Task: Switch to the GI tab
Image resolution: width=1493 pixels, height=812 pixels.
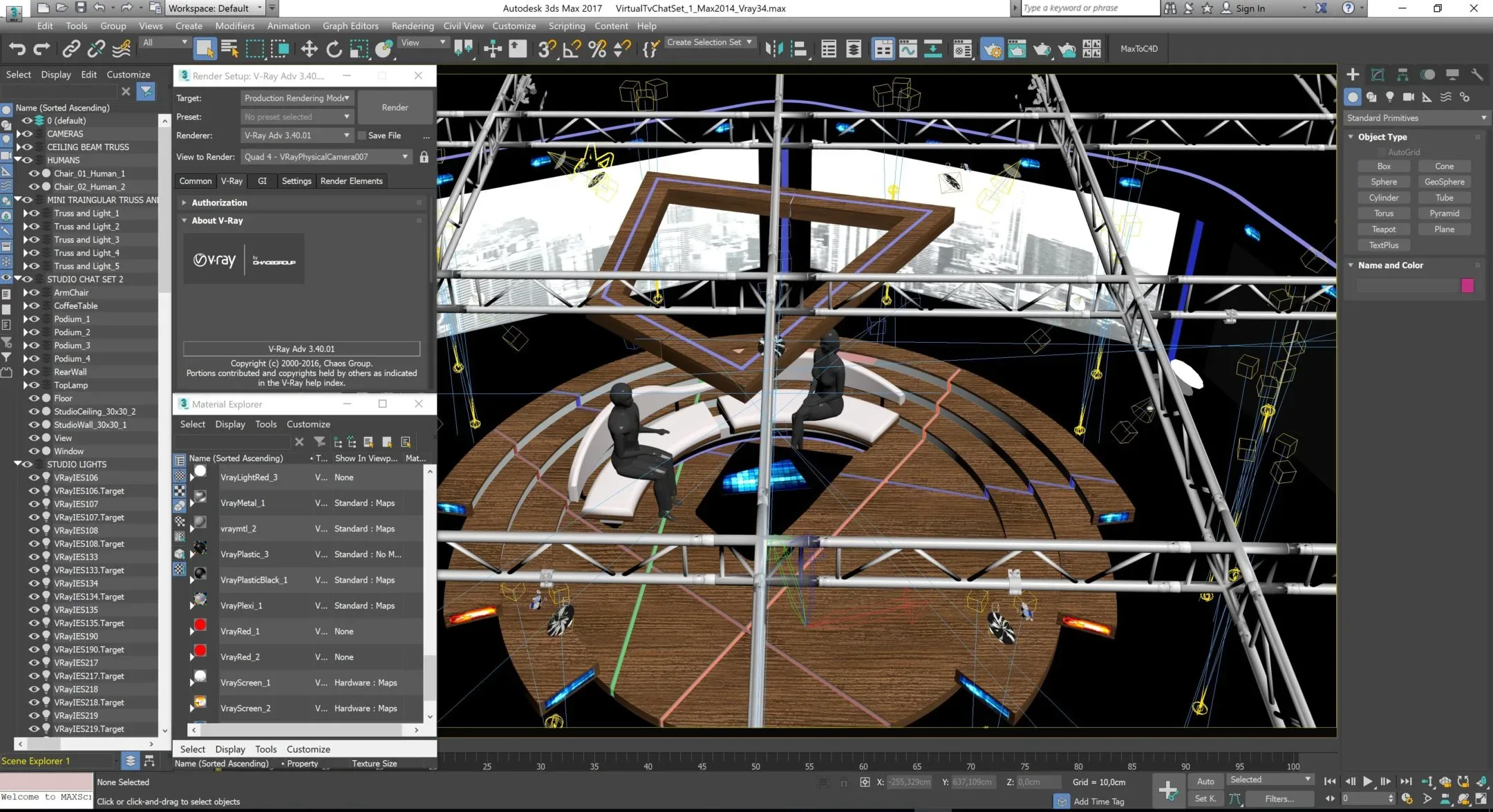Action: click(x=262, y=181)
